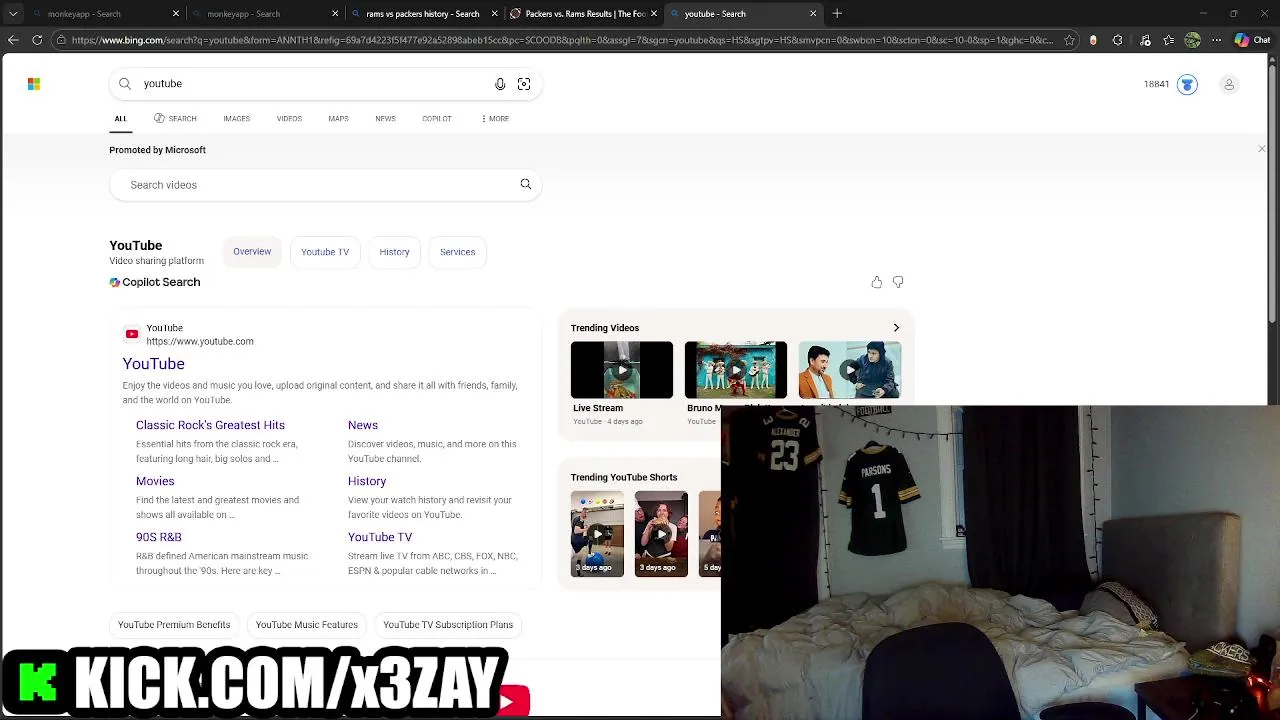This screenshot has height=720, width=1280.
Task: Click the Services pill
Action: click(457, 252)
